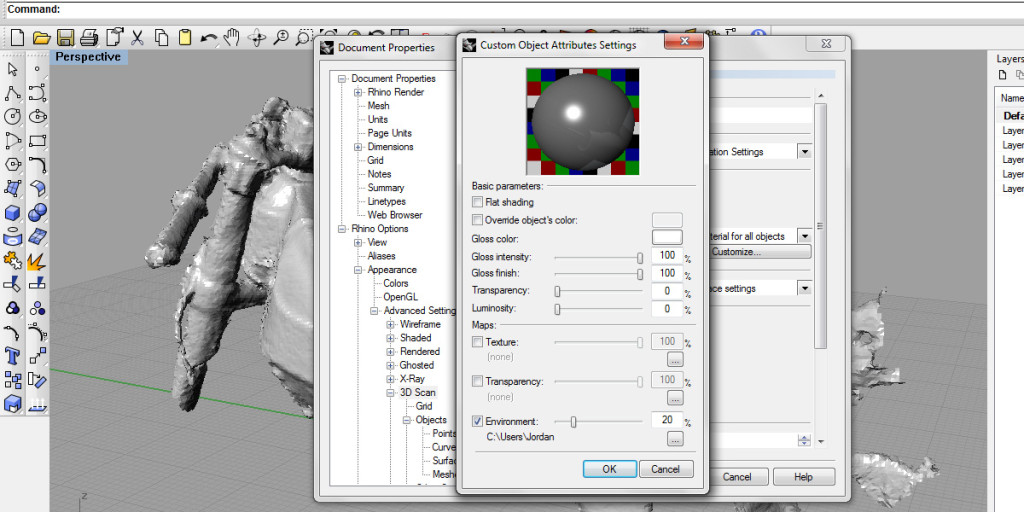1024x512 pixels.
Task: Click the Undo arrow icon
Action: point(209,38)
